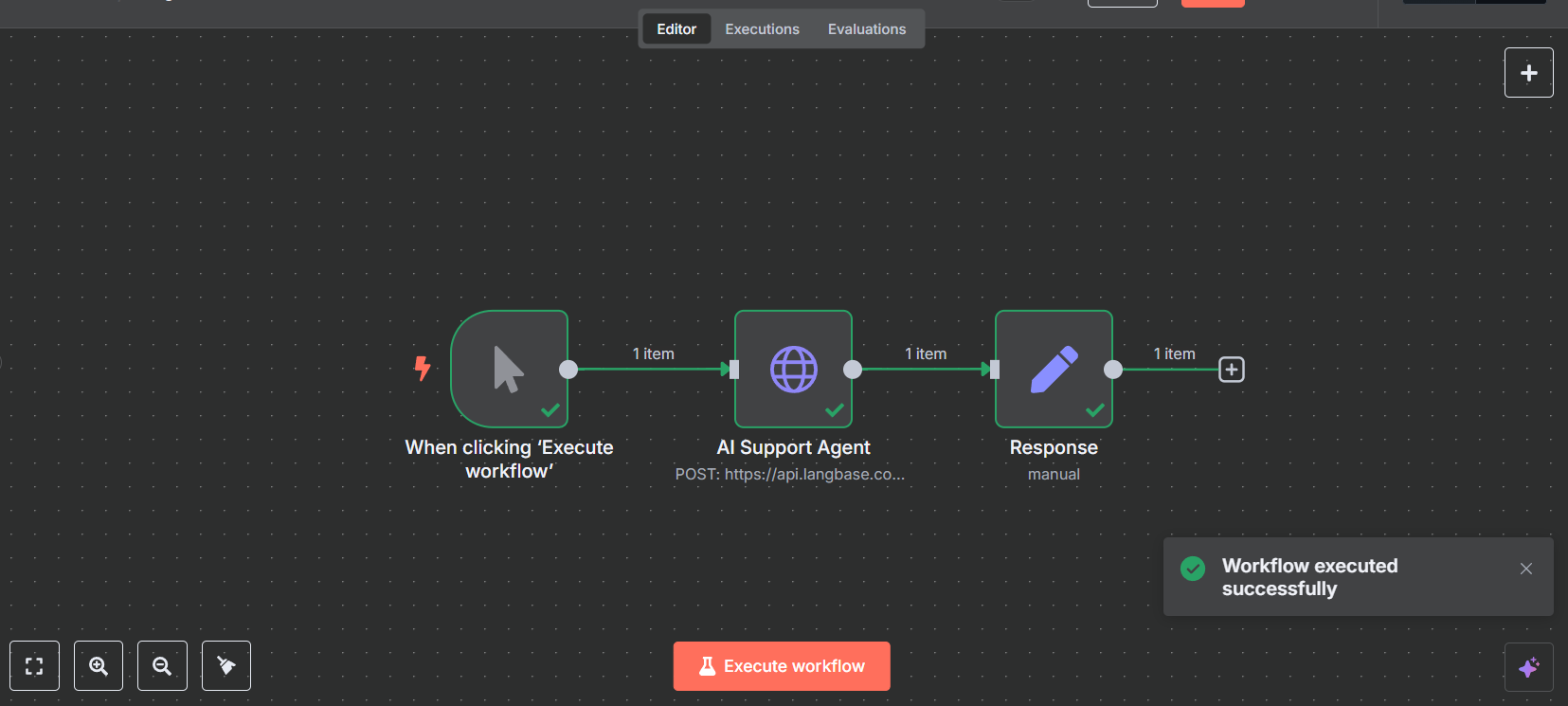Screen dimensions: 1568x706
Task: Click '1 item' between trigger and agent
Action: pos(654,353)
